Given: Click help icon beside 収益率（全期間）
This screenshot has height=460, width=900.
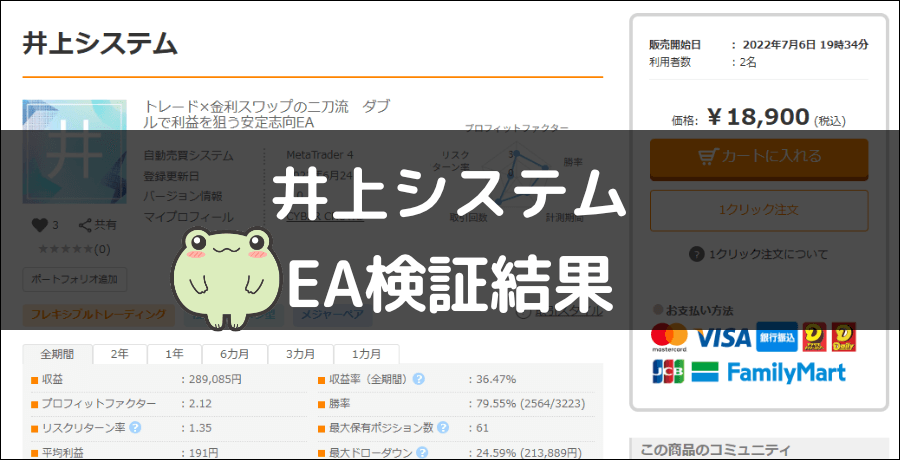Looking at the screenshot, I should point(419,379).
